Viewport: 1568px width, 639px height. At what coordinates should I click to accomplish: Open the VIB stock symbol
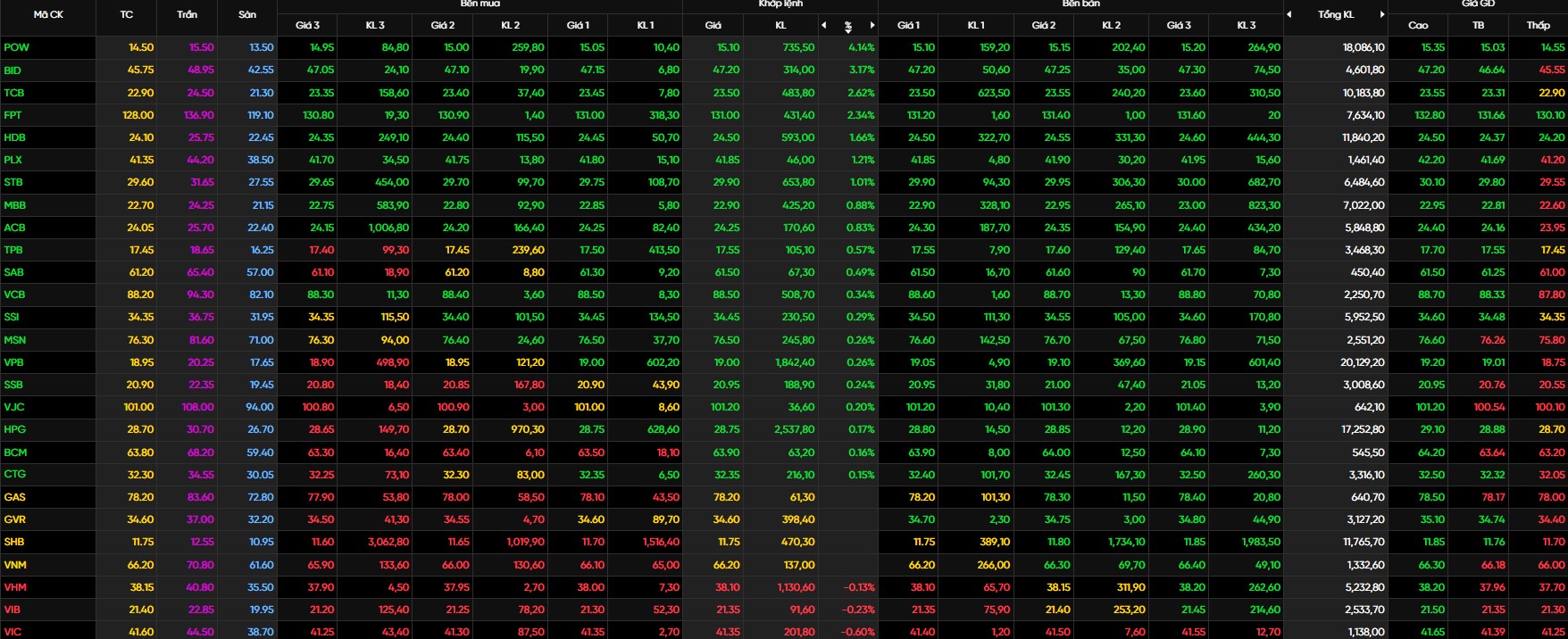[x=12, y=610]
